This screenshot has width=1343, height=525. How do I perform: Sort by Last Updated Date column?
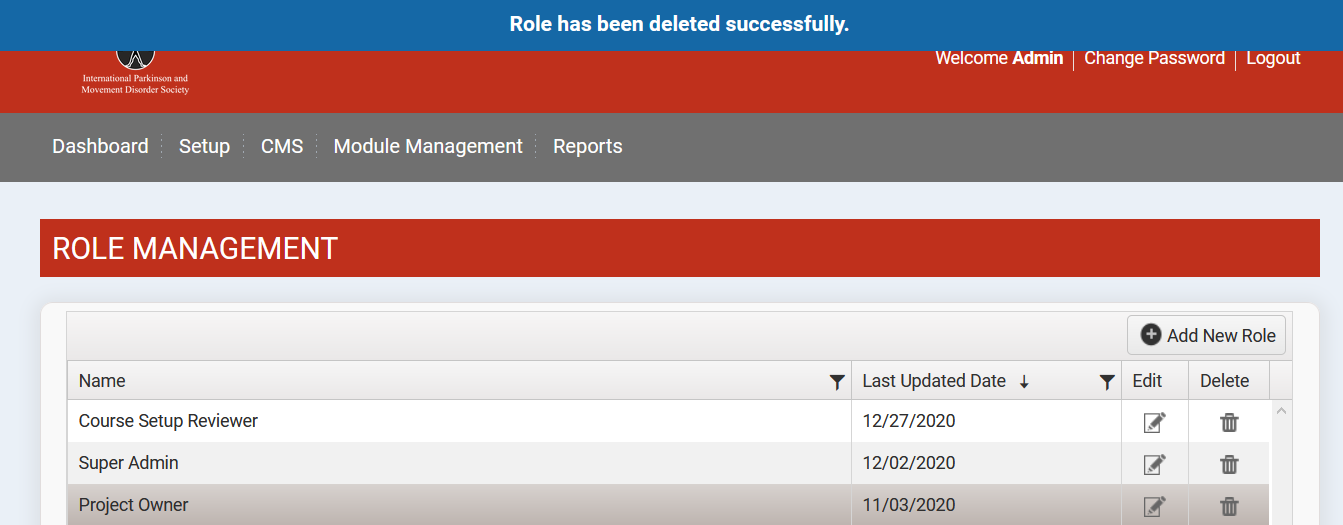934,381
